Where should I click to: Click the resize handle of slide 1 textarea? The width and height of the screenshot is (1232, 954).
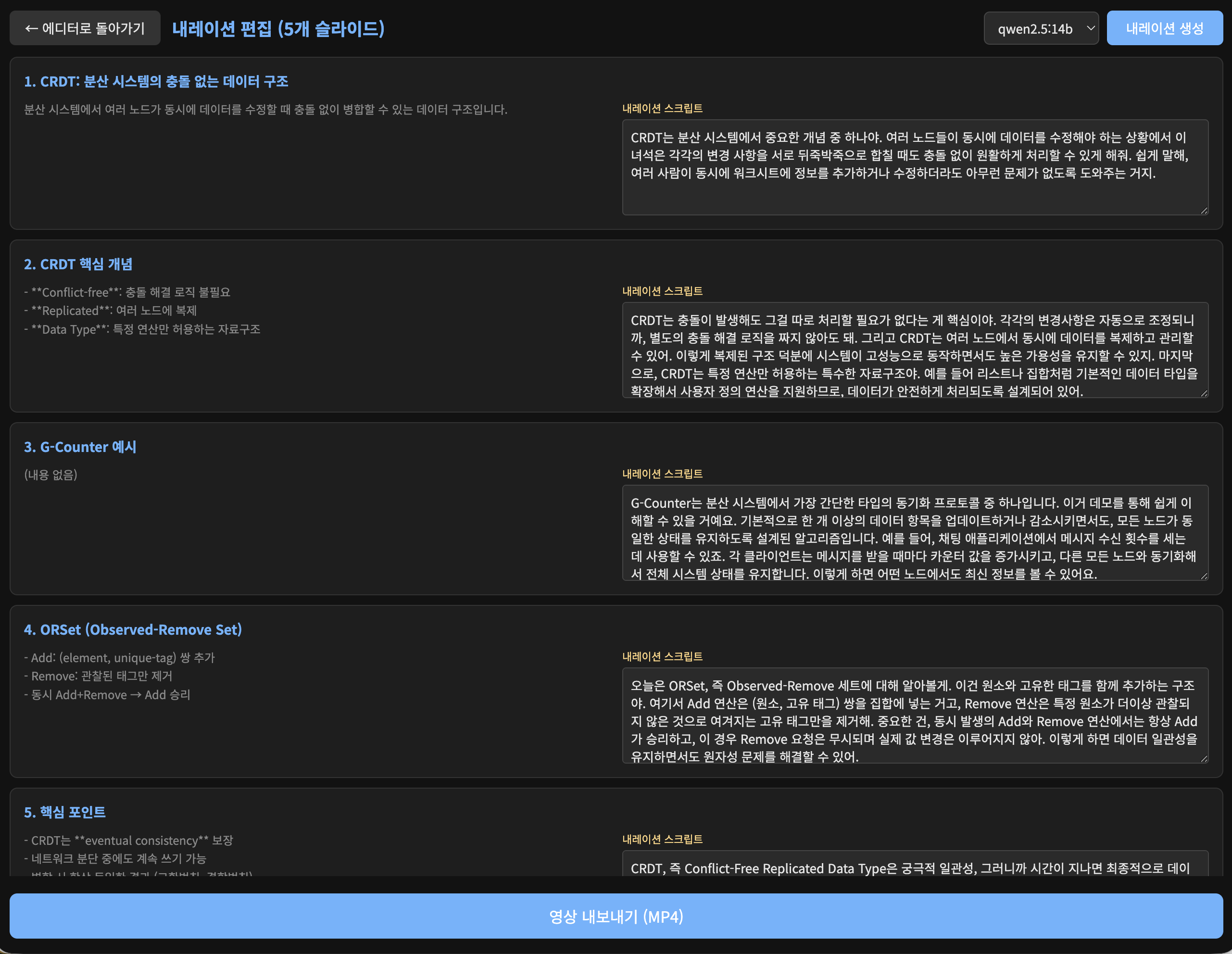point(1204,211)
